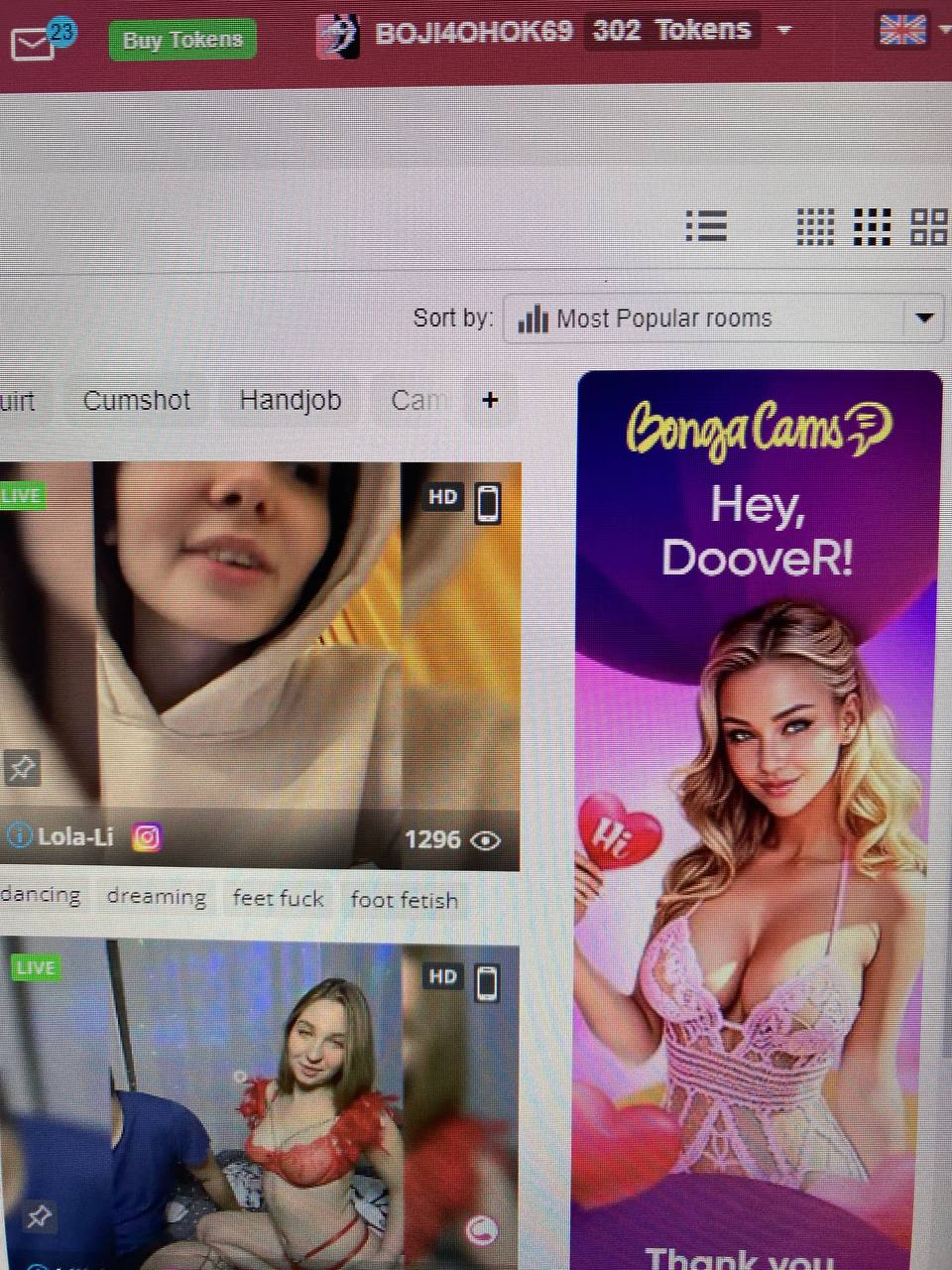
Task: Select the Handjob category tag
Action: (x=291, y=401)
